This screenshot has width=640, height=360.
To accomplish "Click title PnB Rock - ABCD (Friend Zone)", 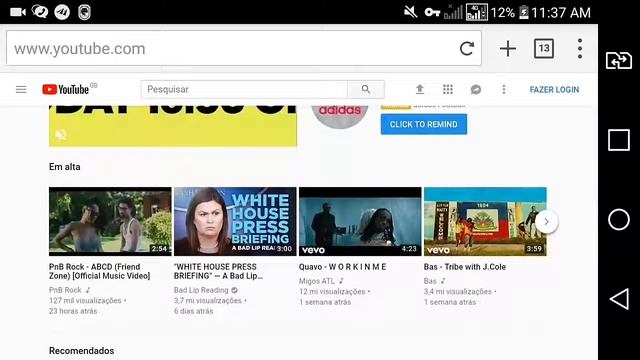I will coord(100,271).
